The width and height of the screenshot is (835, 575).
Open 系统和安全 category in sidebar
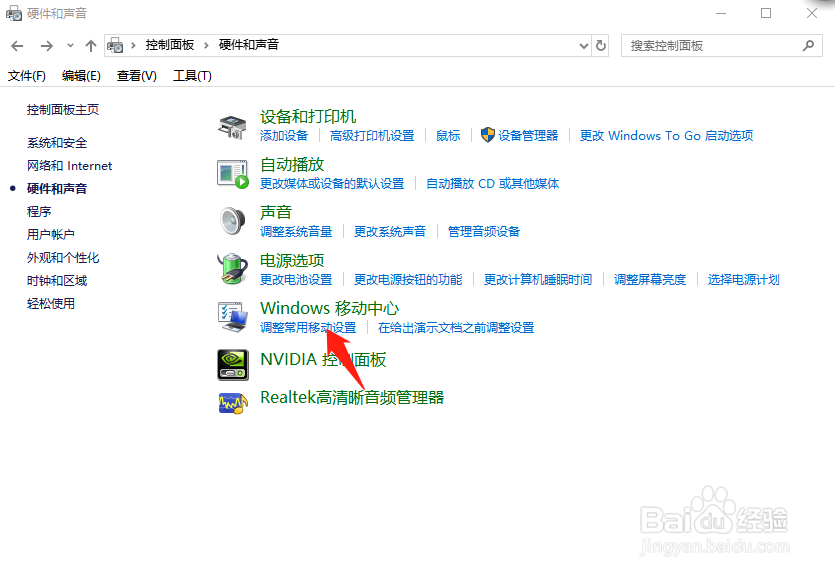[x=57, y=143]
